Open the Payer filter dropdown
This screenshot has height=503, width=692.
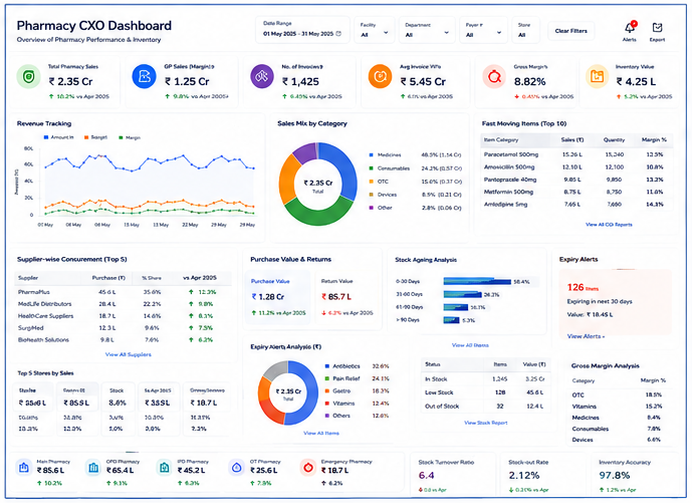tap(483, 30)
